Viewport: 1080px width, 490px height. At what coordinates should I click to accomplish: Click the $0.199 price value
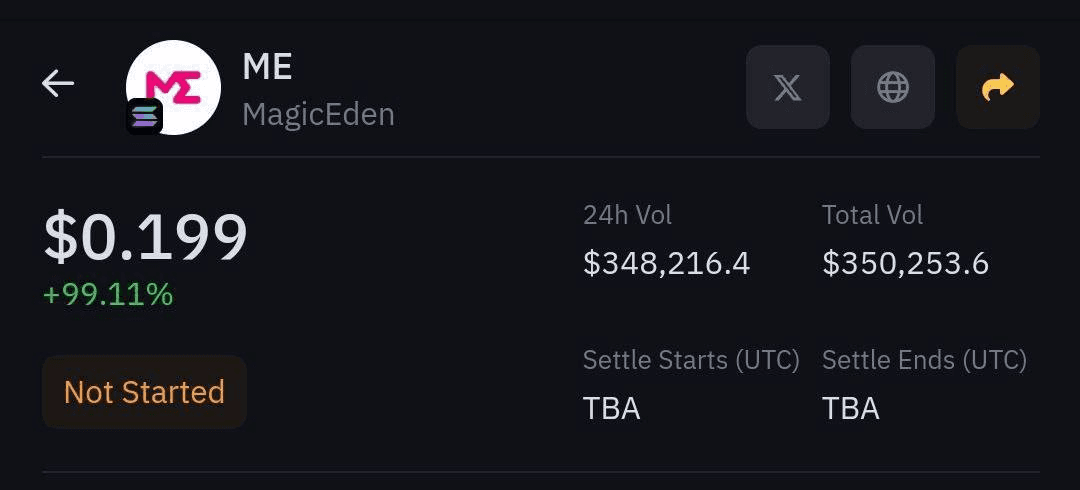pos(145,238)
